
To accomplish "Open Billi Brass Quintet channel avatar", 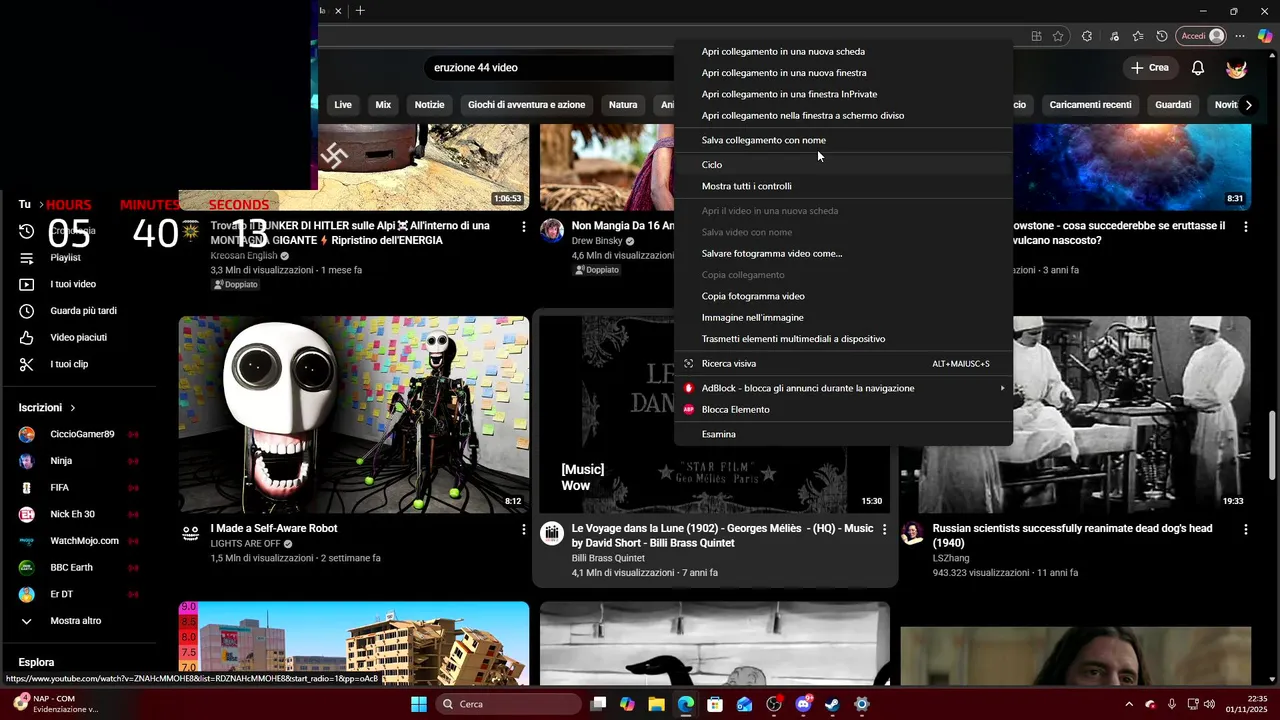I will click(552, 533).
